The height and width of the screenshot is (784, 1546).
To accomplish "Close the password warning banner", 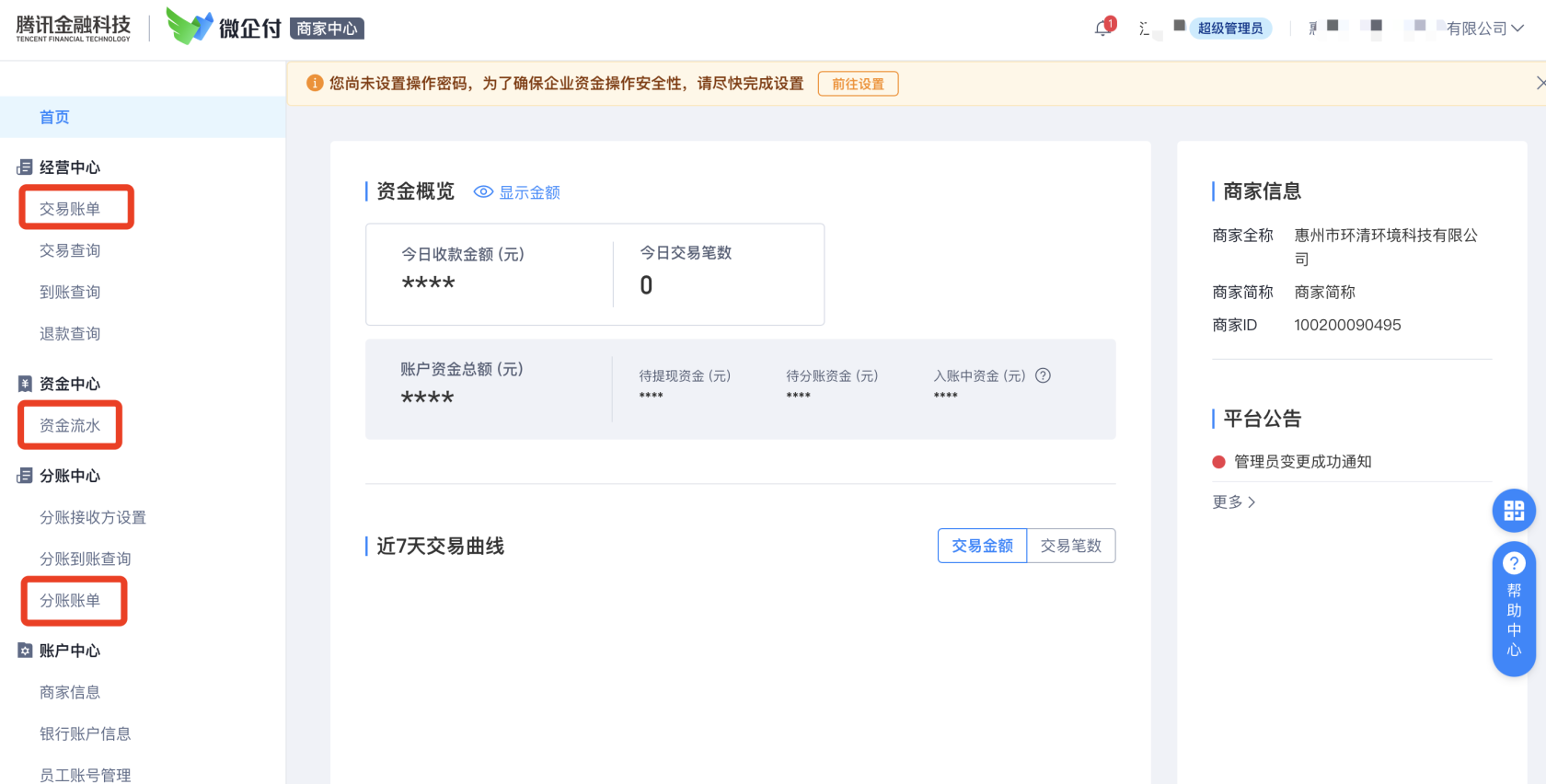I will pos(1540,83).
